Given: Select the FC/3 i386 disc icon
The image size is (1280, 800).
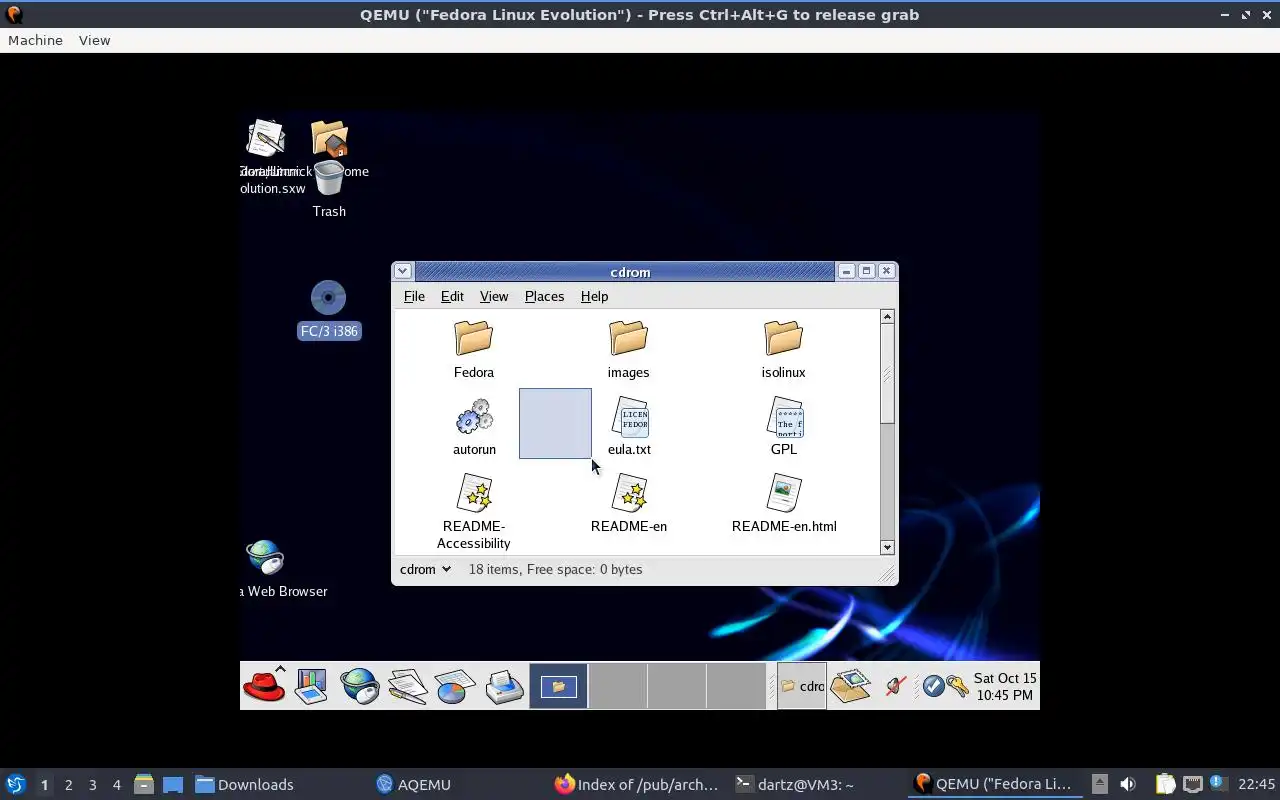Looking at the screenshot, I should [x=328, y=310].
